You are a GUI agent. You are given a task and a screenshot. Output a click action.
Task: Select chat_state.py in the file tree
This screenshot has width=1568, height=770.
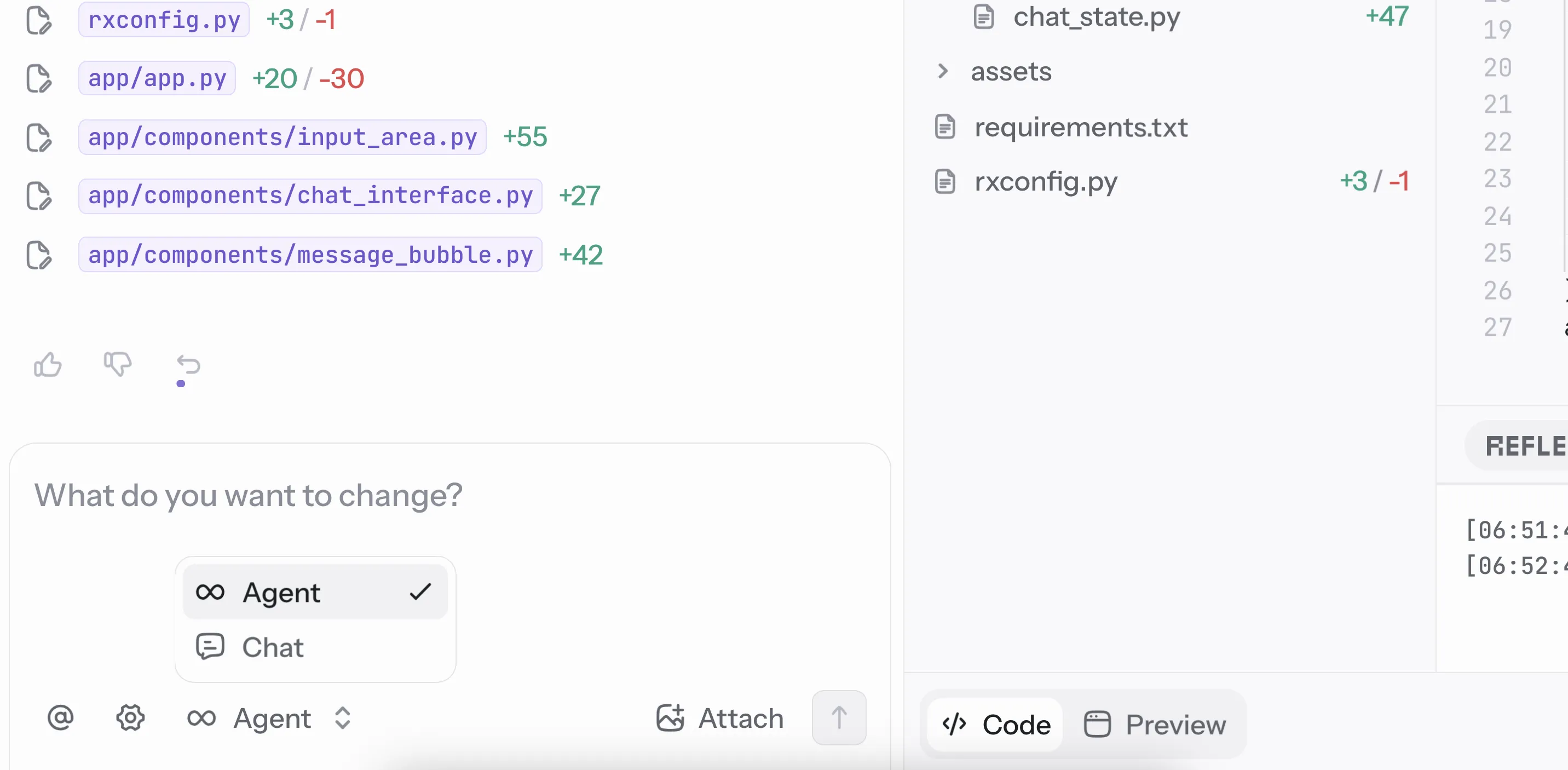tap(1096, 17)
